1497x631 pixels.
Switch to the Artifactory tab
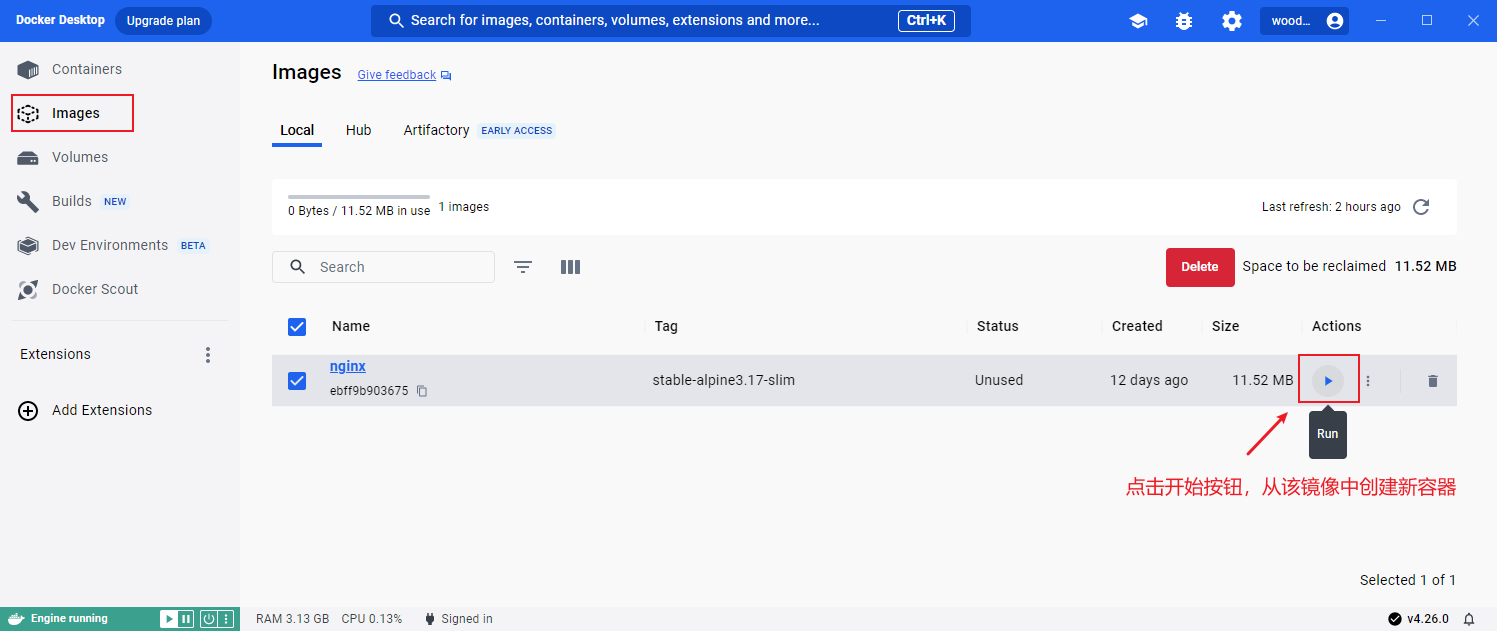[x=436, y=130]
